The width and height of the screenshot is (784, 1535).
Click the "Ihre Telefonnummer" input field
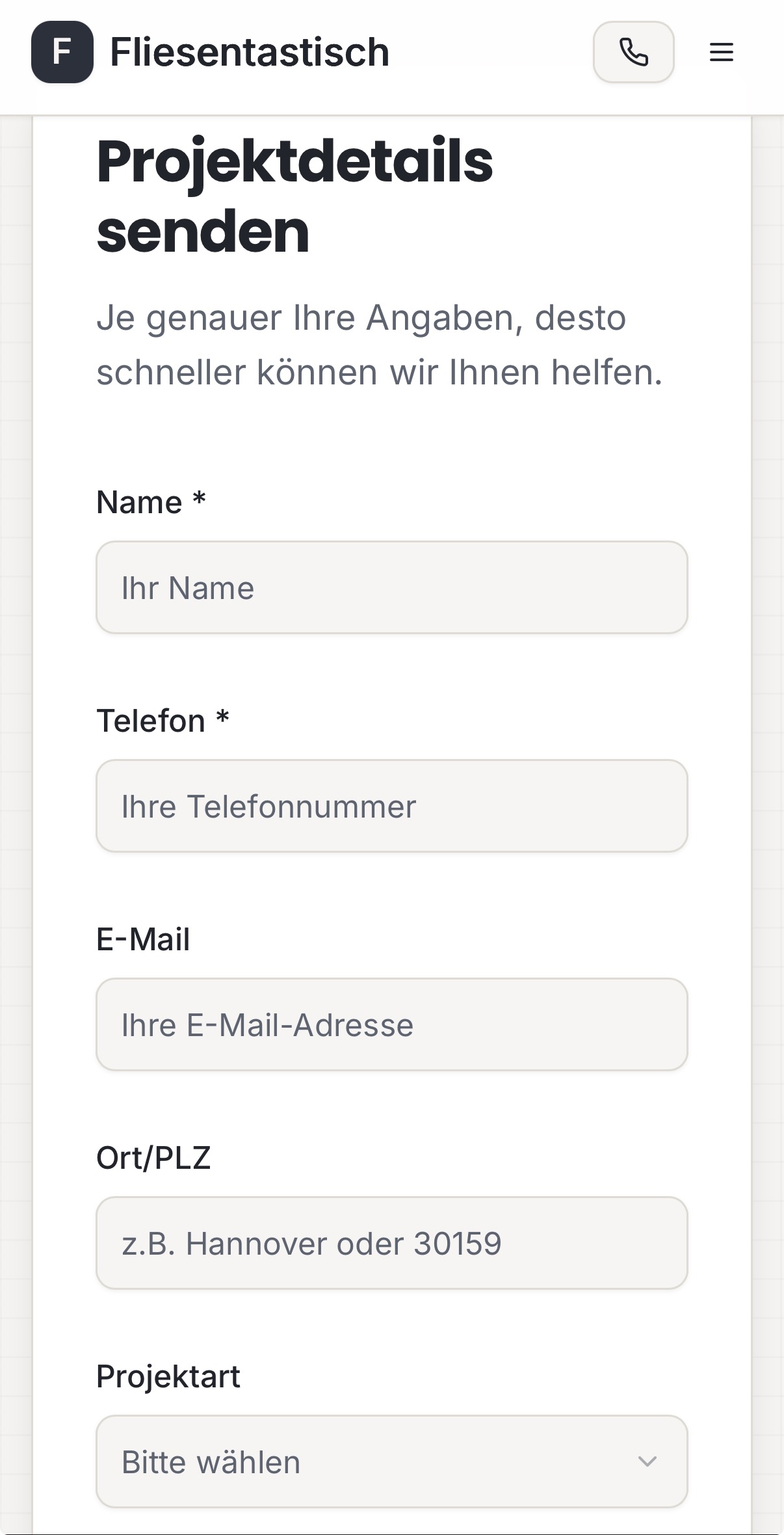[391, 806]
